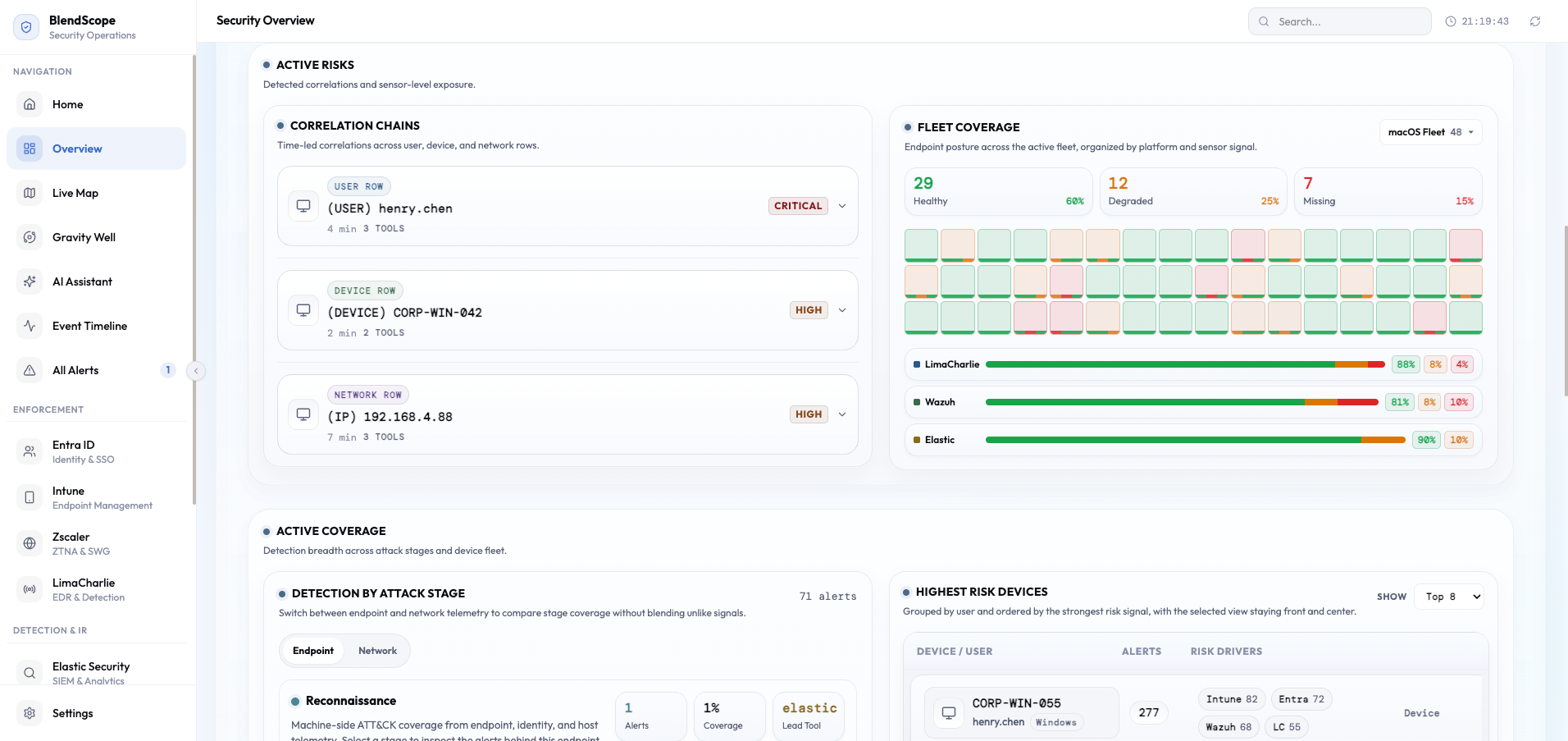Switch to the Endpoint telemetry tab
Image resolution: width=1568 pixels, height=741 pixels.
[313, 651]
